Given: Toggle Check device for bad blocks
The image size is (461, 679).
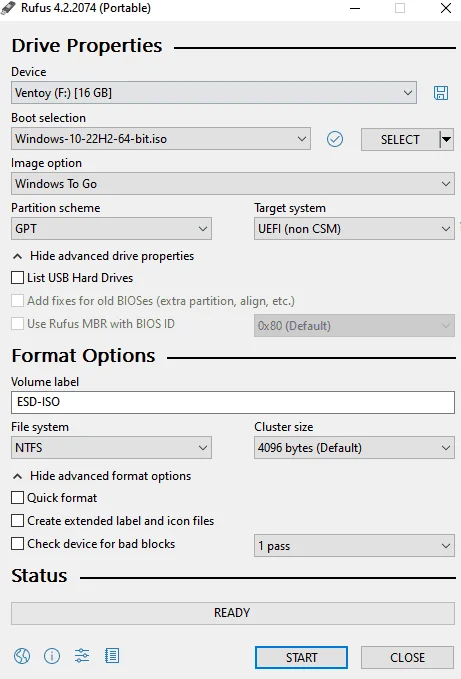Looking at the screenshot, I should pos(17,543).
